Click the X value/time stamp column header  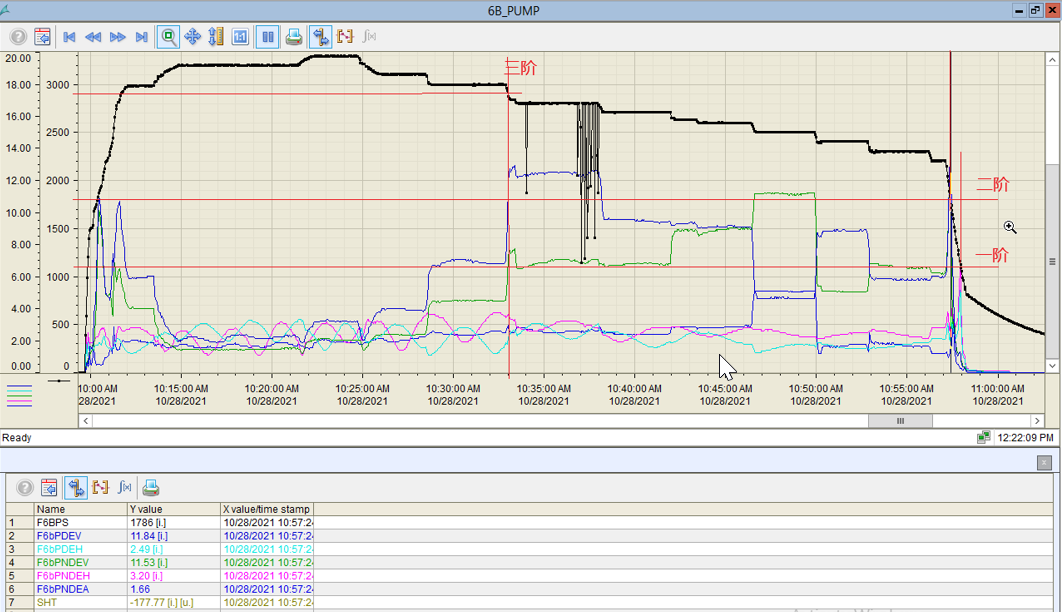click(x=267, y=509)
